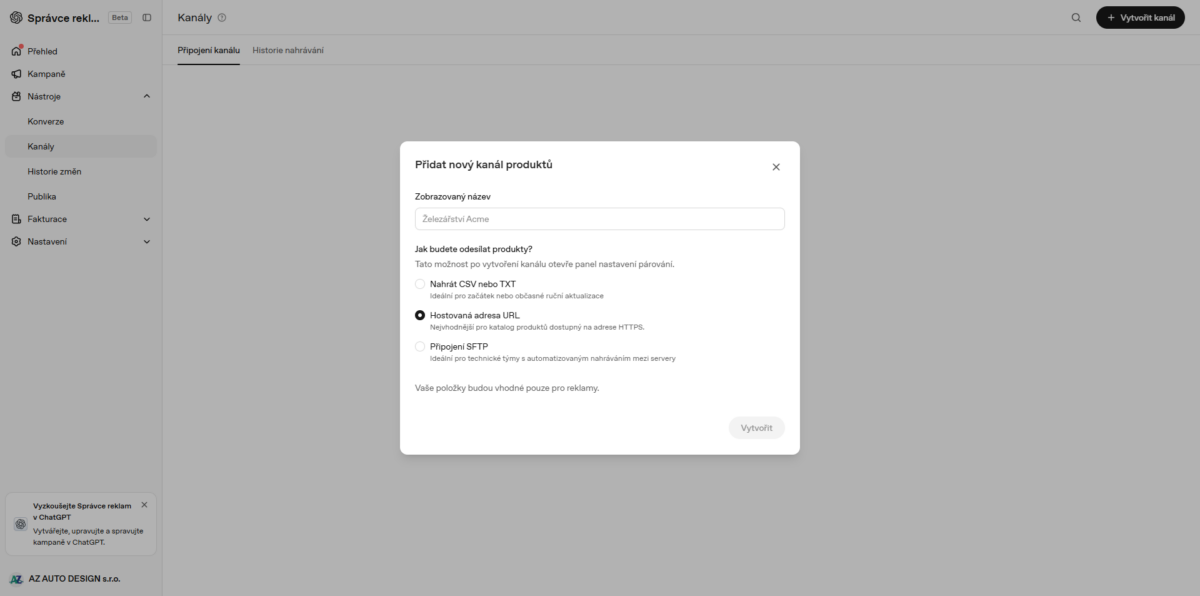The height and width of the screenshot is (596, 1200).
Task: Open Historie změn in sidebar
Action: [80, 171]
